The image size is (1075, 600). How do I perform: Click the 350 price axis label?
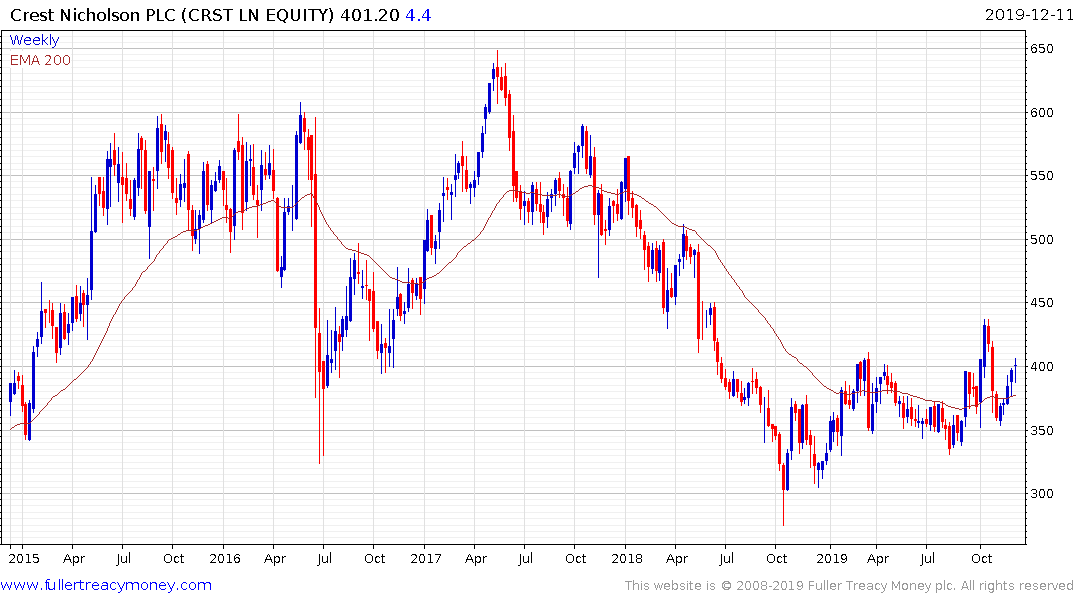coord(1041,430)
